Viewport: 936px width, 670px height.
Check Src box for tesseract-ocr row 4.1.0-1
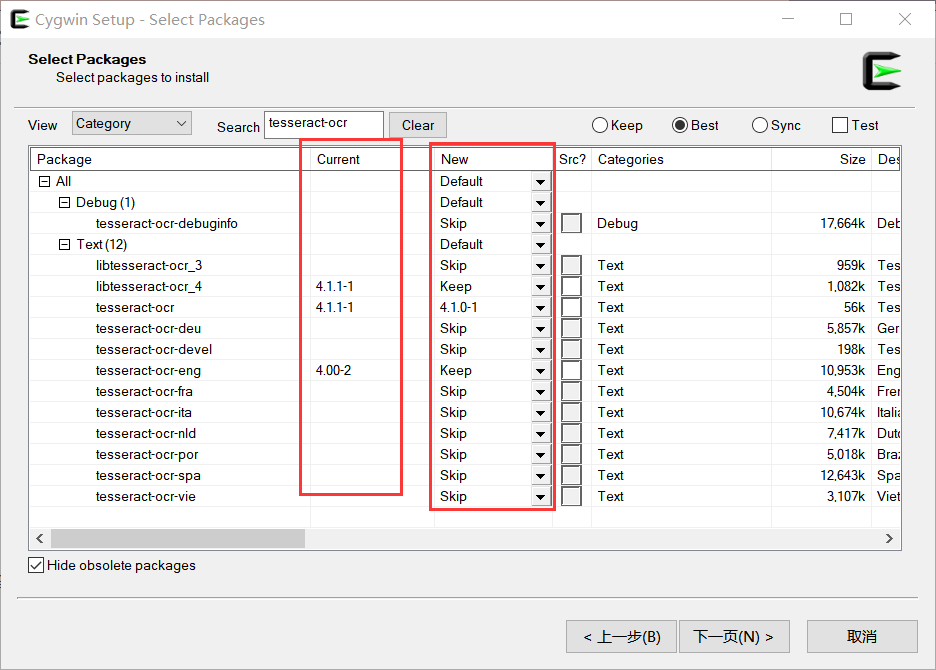coord(571,307)
